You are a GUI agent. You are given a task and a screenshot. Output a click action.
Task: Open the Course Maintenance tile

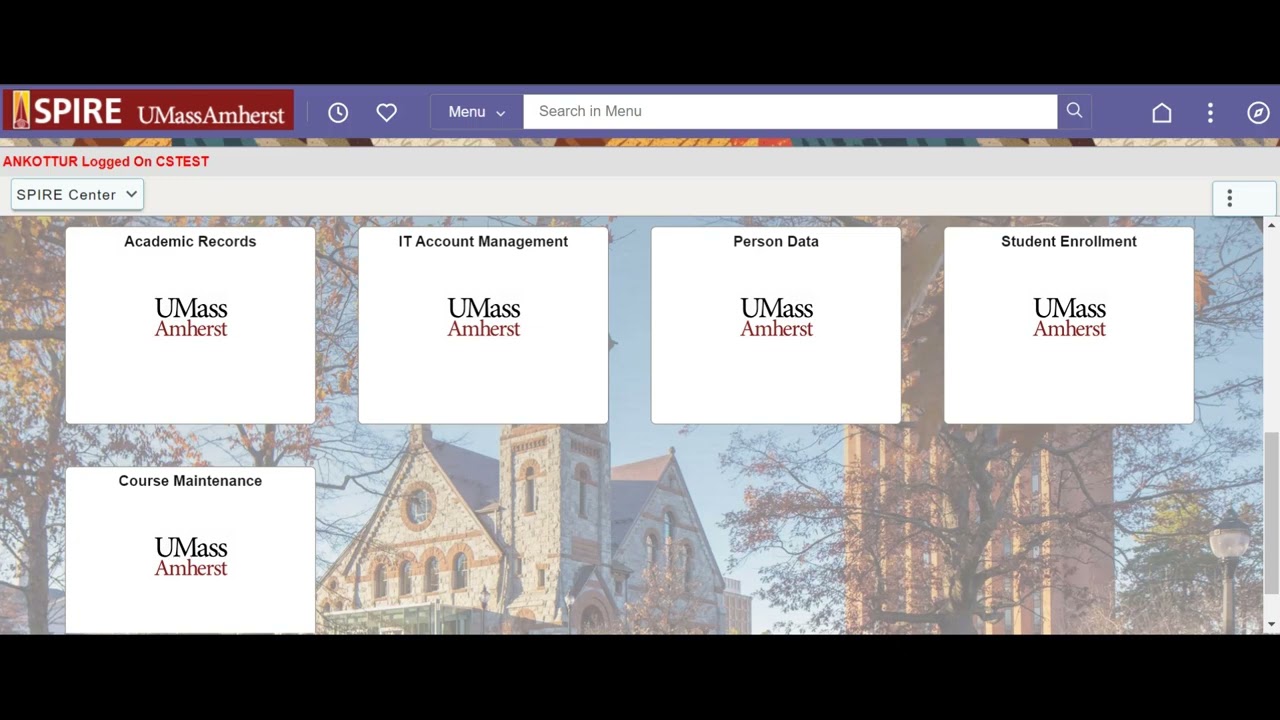190,550
